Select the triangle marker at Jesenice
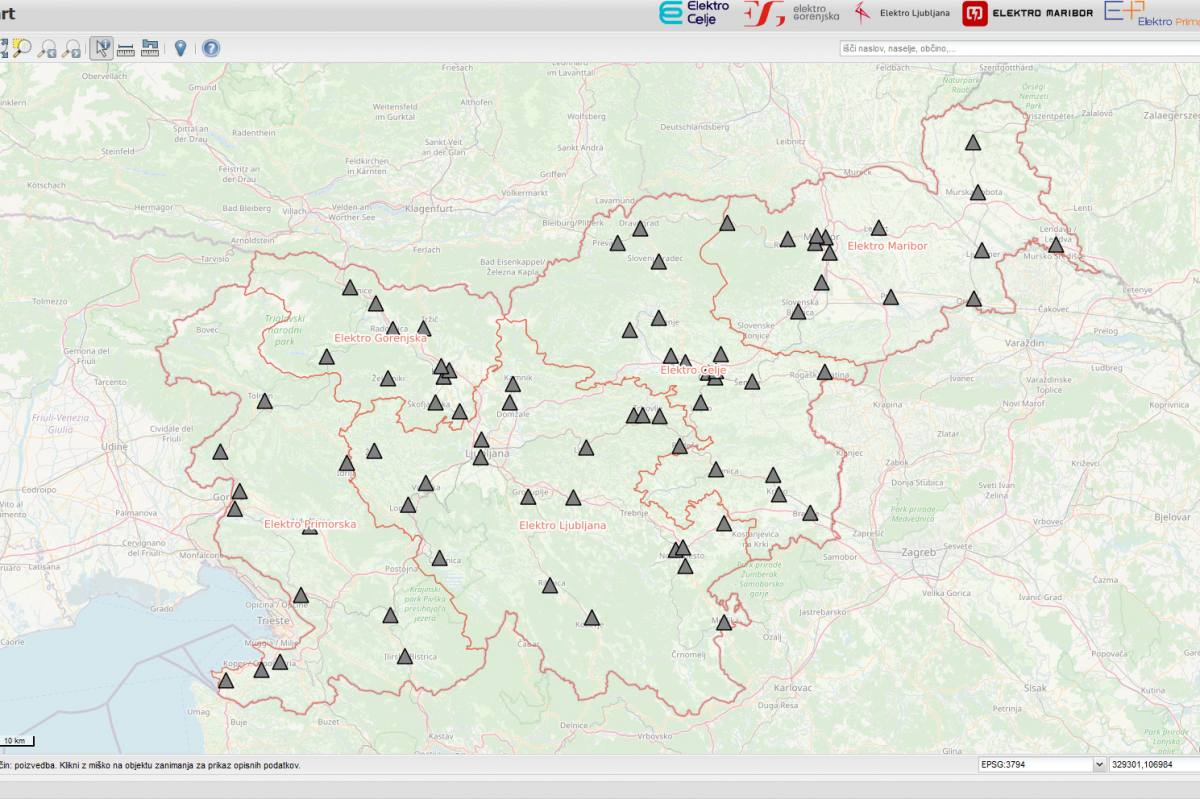This screenshot has width=1200, height=799. tap(350, 287)
